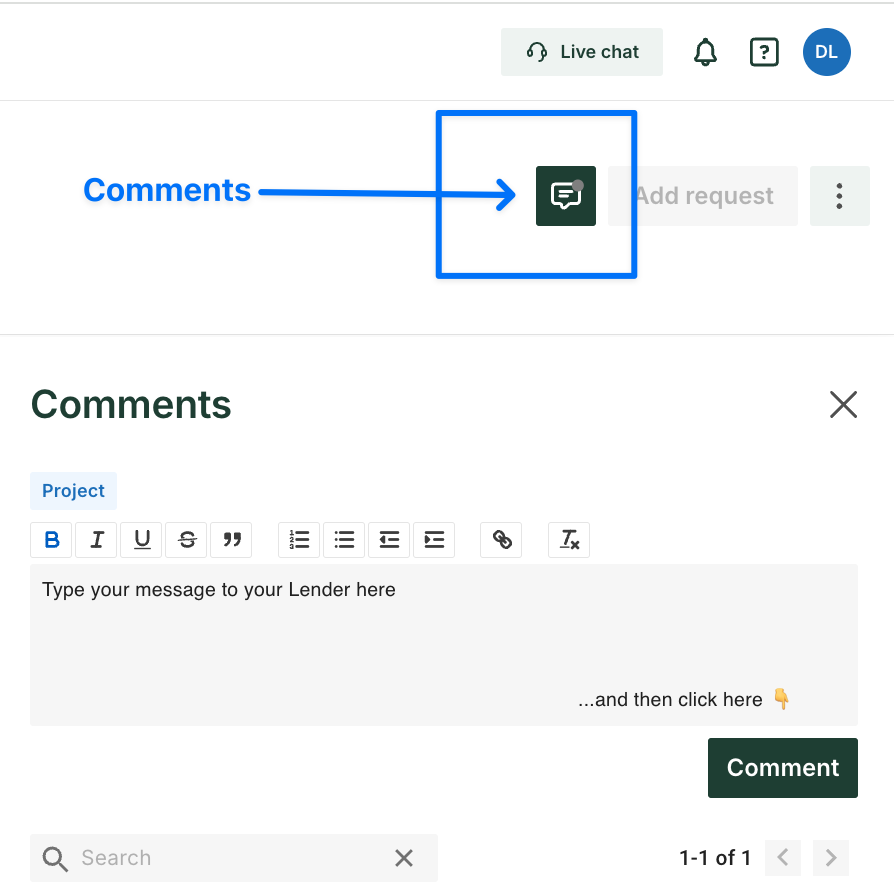894x892 pixels.
Task: Click the Live chat button
Action: [x=582, y=52]
